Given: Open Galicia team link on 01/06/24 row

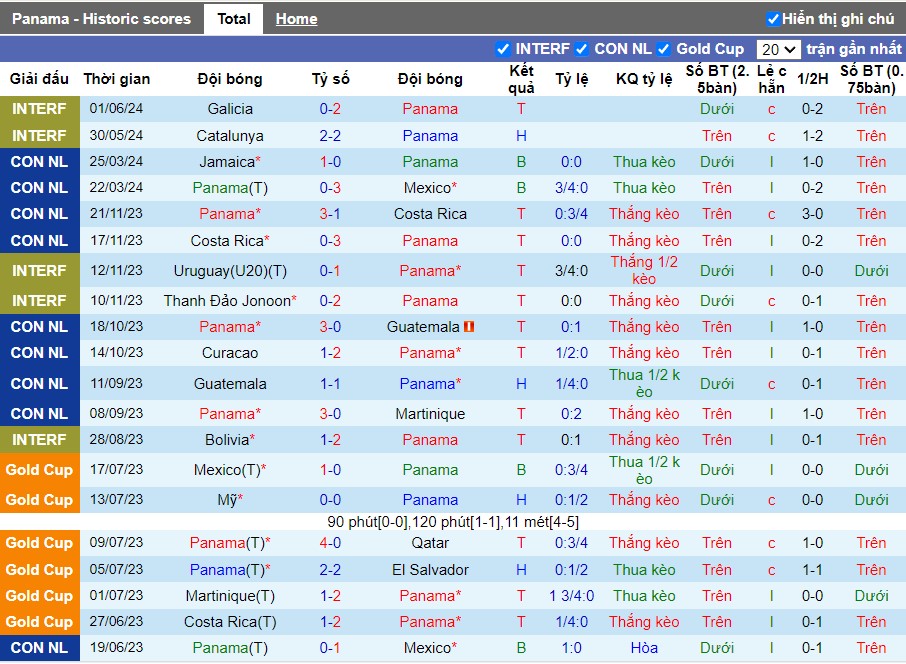Looking at the screenshot, I should [230, 109].
